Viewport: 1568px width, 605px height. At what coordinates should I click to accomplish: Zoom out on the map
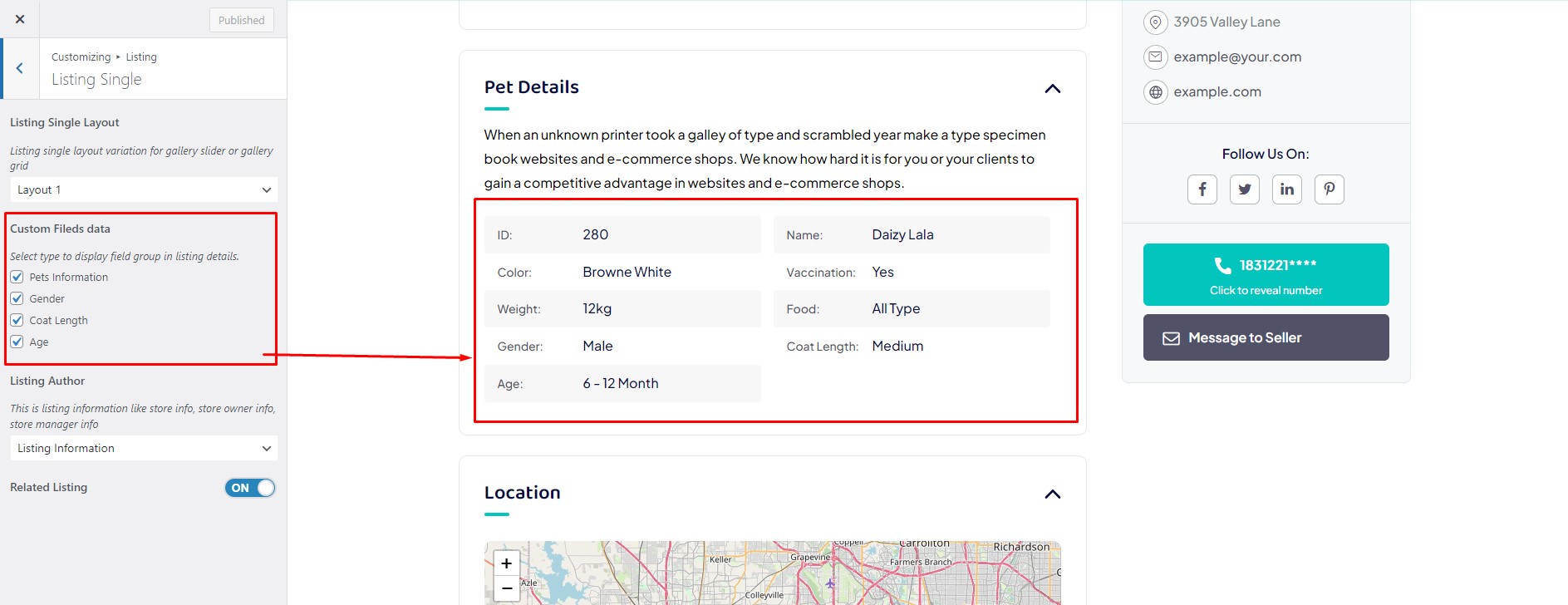point(506,588)
